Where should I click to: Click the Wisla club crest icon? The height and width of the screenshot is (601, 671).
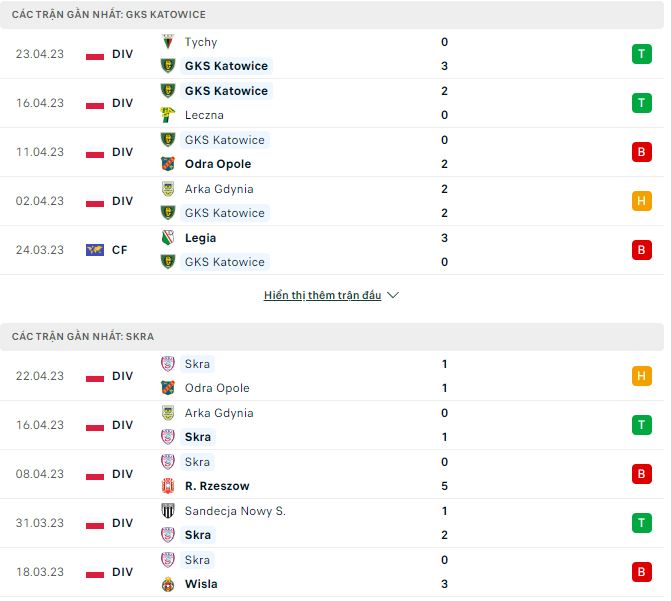pyautogui.click(x=168, y=584)
